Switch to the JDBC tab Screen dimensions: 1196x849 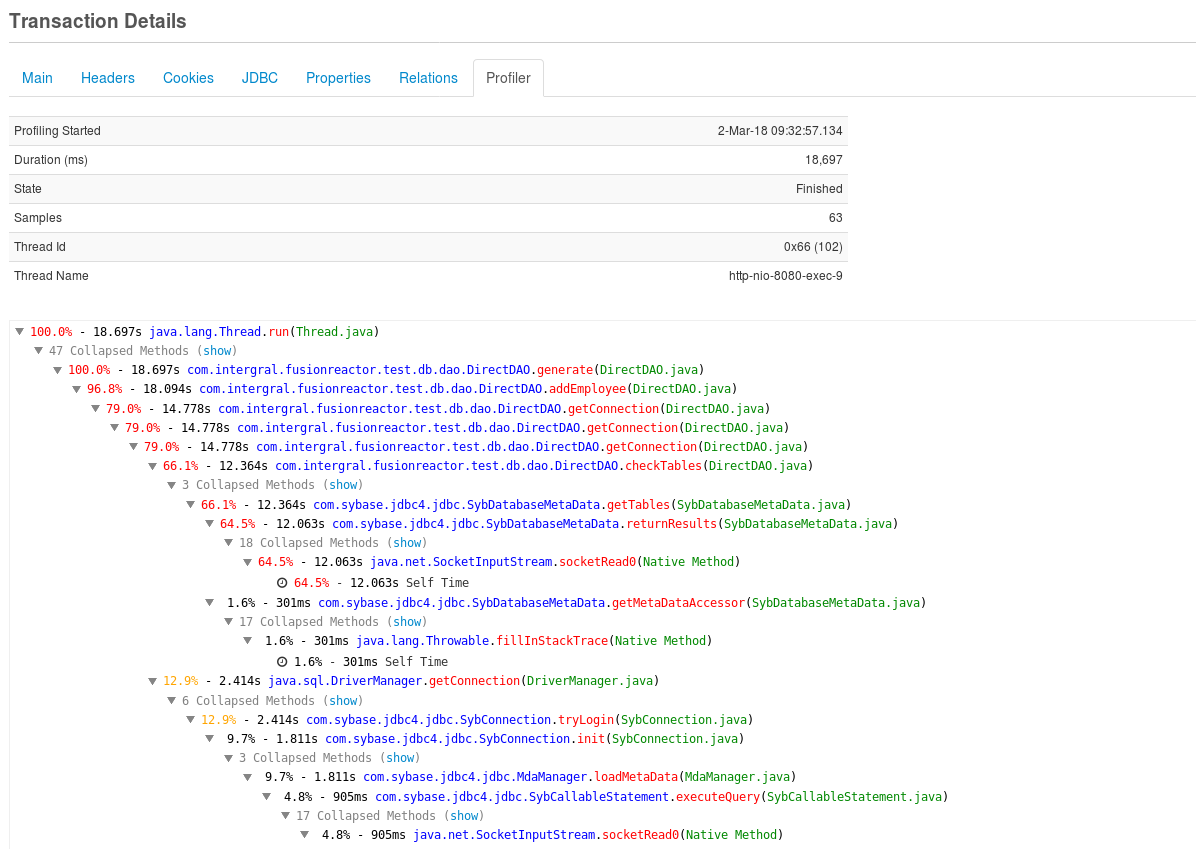tap(259, 77)
